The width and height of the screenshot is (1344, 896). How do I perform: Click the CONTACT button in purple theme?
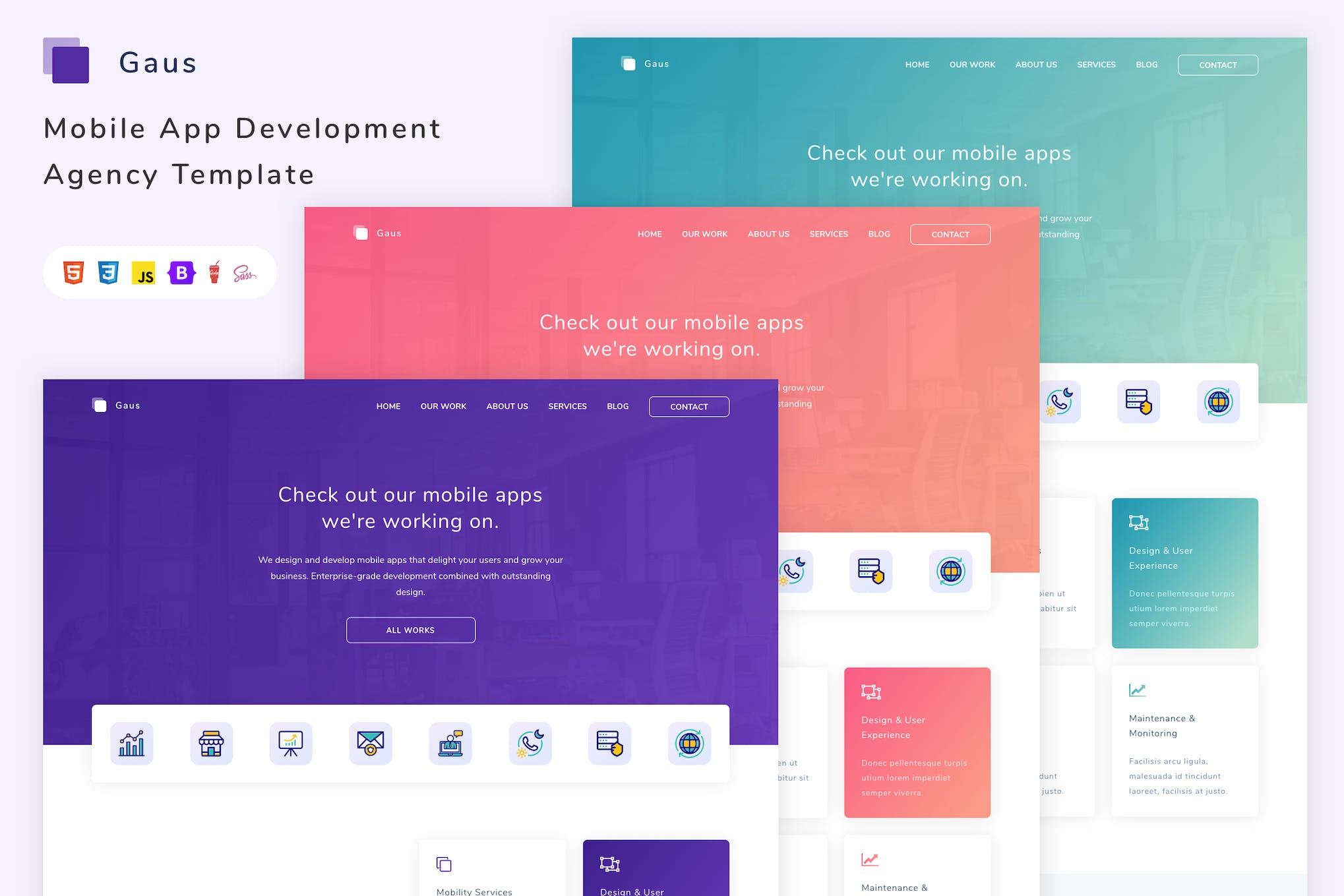coord(688,406)
